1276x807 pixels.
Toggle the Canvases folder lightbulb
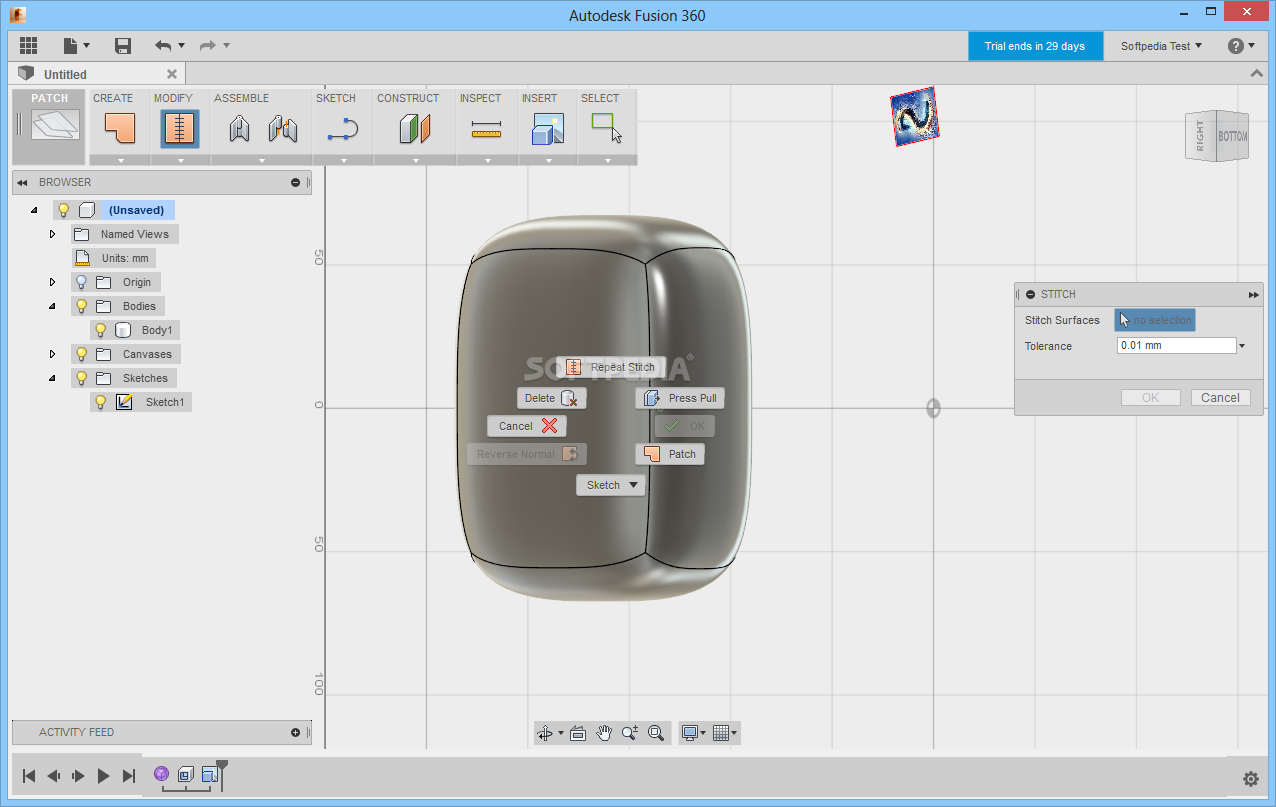pos(82,354)
